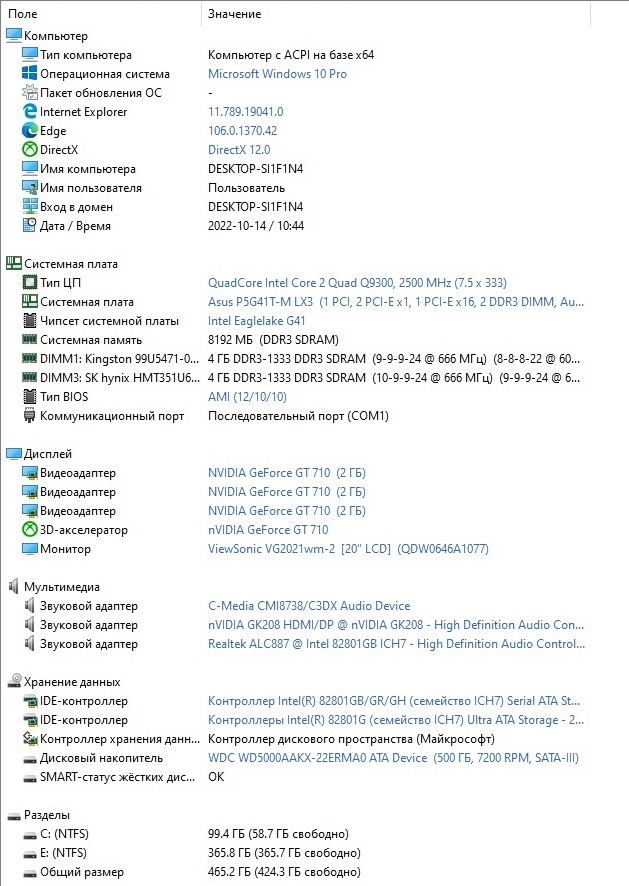Sort by the Поле column header
The width and height of the screenshot is (629, 886).
coord(100,14)
